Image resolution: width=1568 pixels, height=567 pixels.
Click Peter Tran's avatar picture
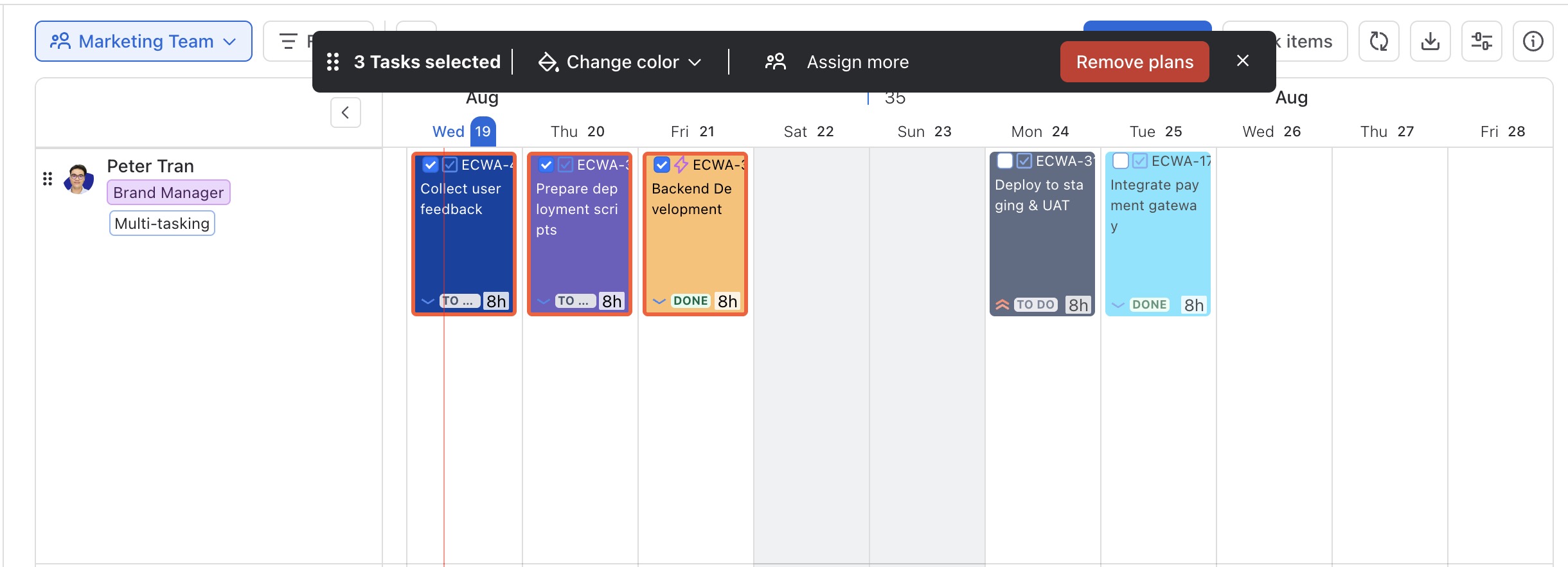78,179
